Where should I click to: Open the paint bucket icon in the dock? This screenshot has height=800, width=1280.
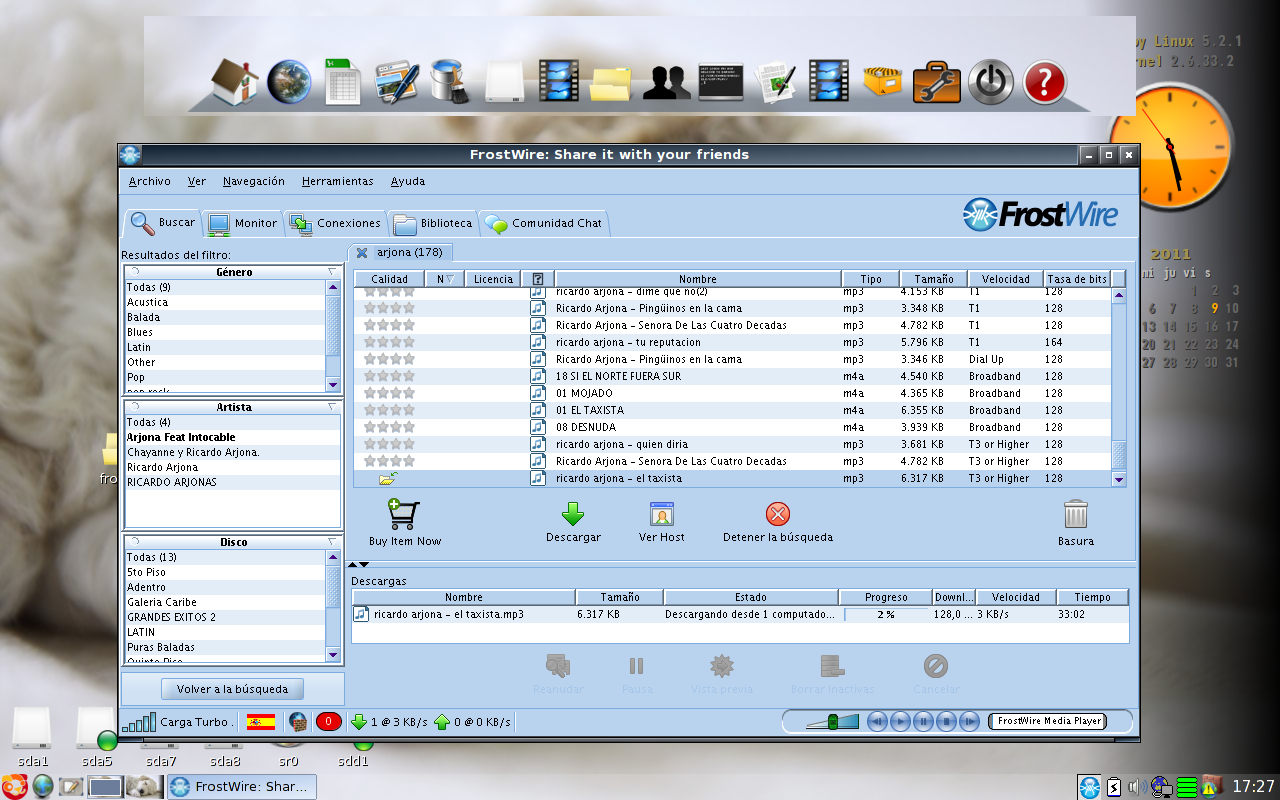click(450, 81)
